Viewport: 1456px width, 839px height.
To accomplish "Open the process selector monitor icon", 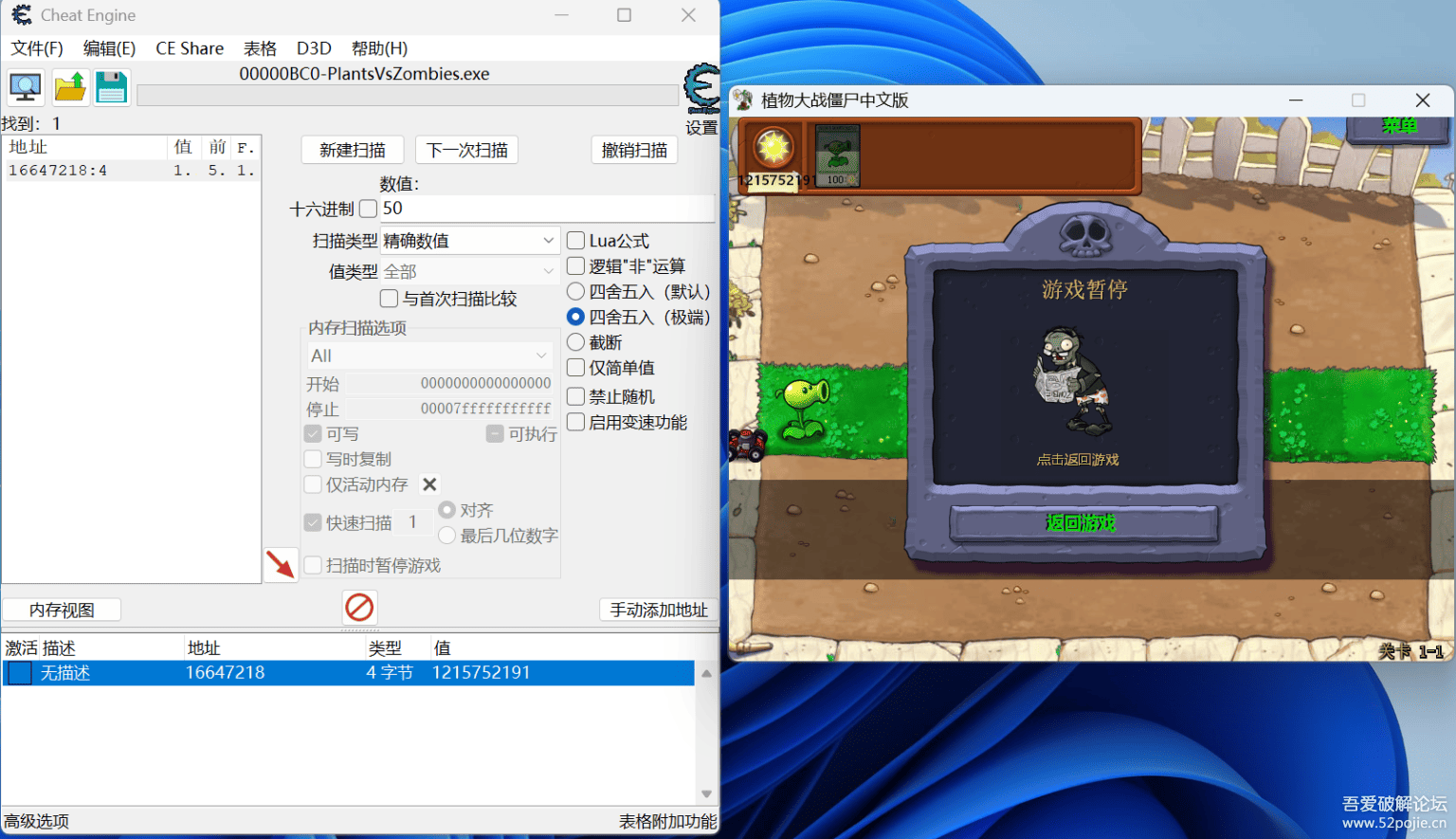I will (26, 87).
